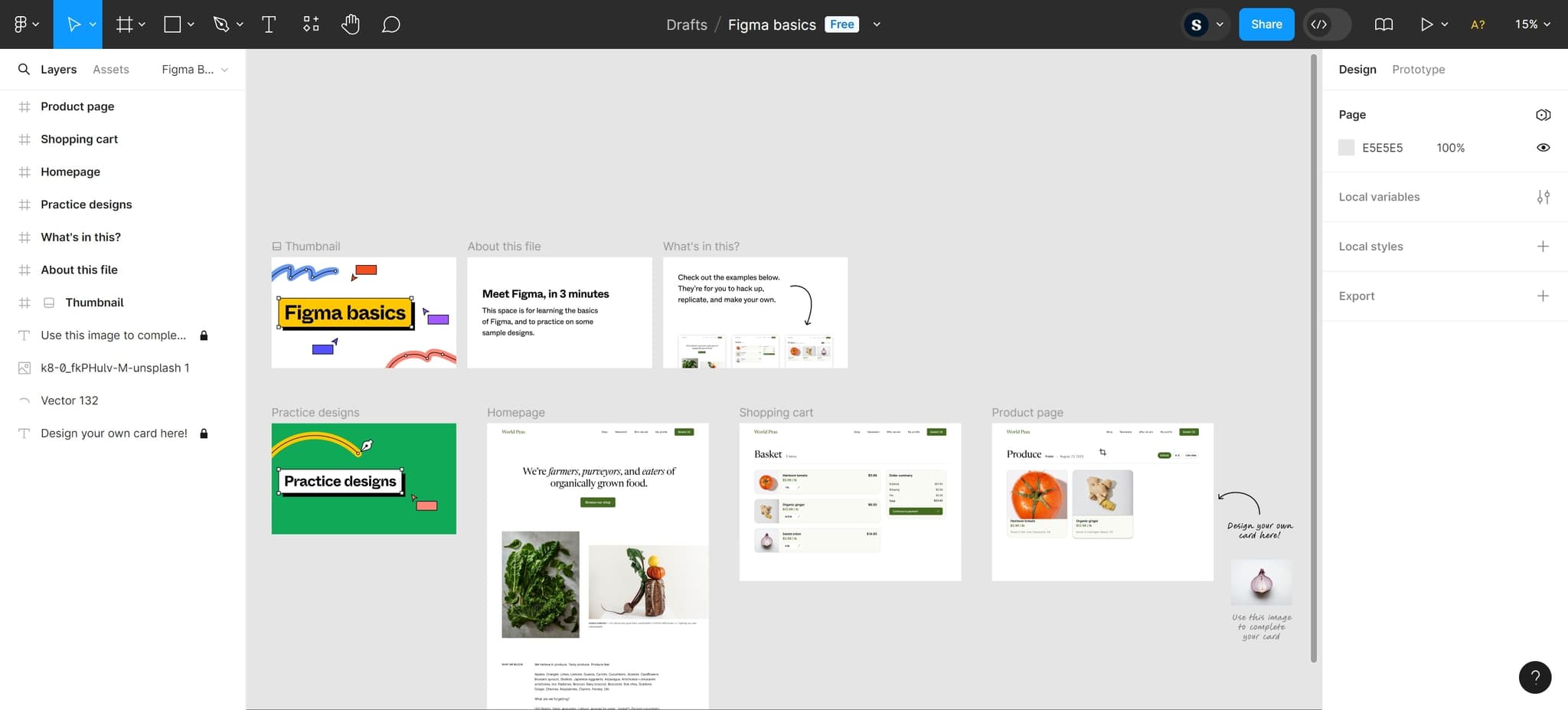The image size is (1568, 710).
Task: Switch to the Prototype tab
Action: (x=1418, y=69)
